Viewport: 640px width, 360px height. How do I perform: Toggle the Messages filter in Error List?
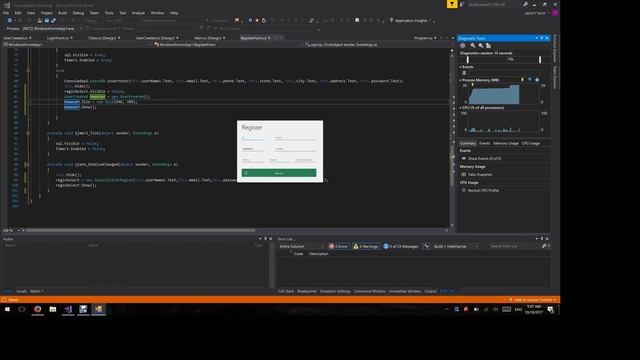[x=401, y=246]
